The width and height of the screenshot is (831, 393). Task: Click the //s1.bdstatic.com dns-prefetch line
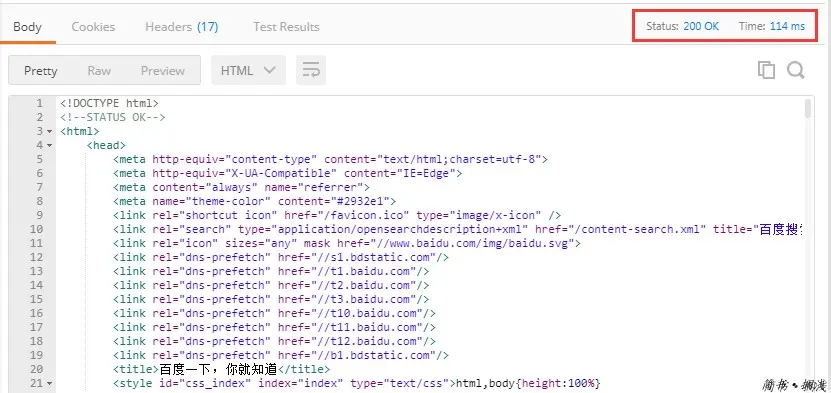[x=281, y=257]
